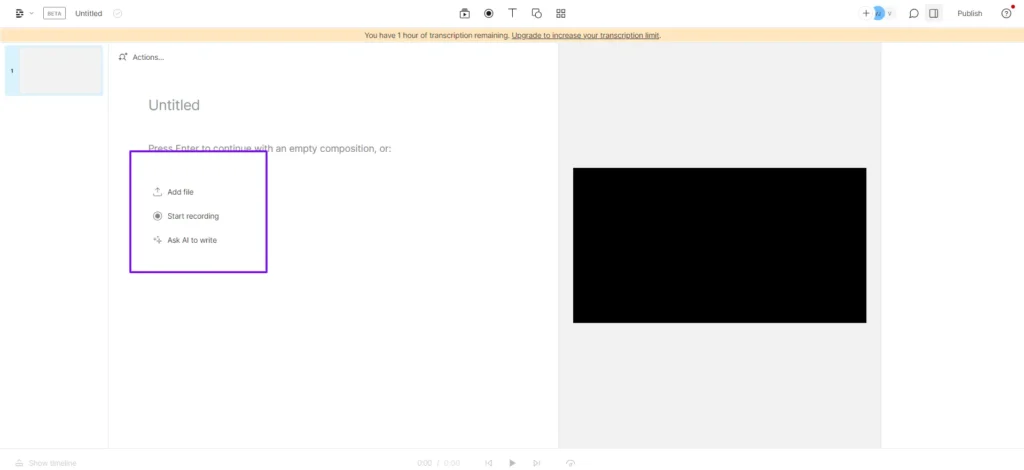Click the blue user avatar
This screenshot has width=1024, height=470.
pos(879,13)
